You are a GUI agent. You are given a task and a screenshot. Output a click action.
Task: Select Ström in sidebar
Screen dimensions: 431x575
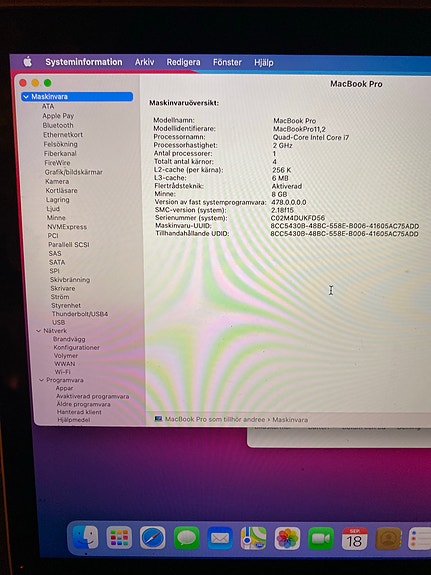[x=60, y=297]
